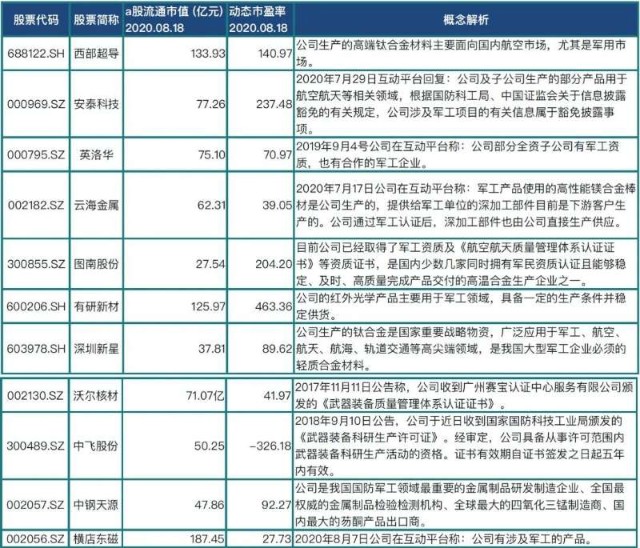
Task: Click stock name 沃尔核材
Action: pyautogui.click(x=96, y=395)
